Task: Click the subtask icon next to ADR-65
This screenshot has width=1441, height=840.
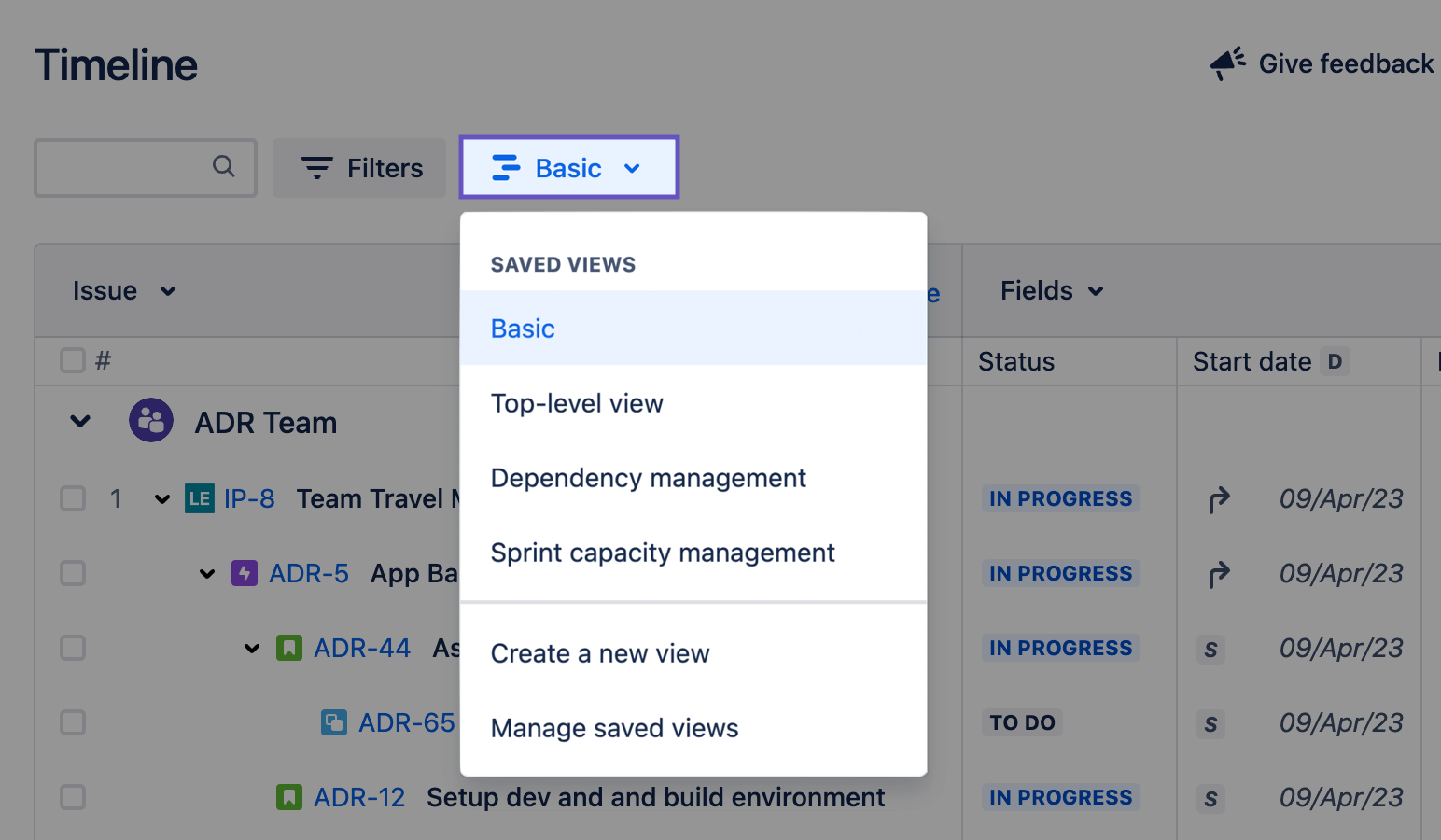Action: [x=333, y=722]
